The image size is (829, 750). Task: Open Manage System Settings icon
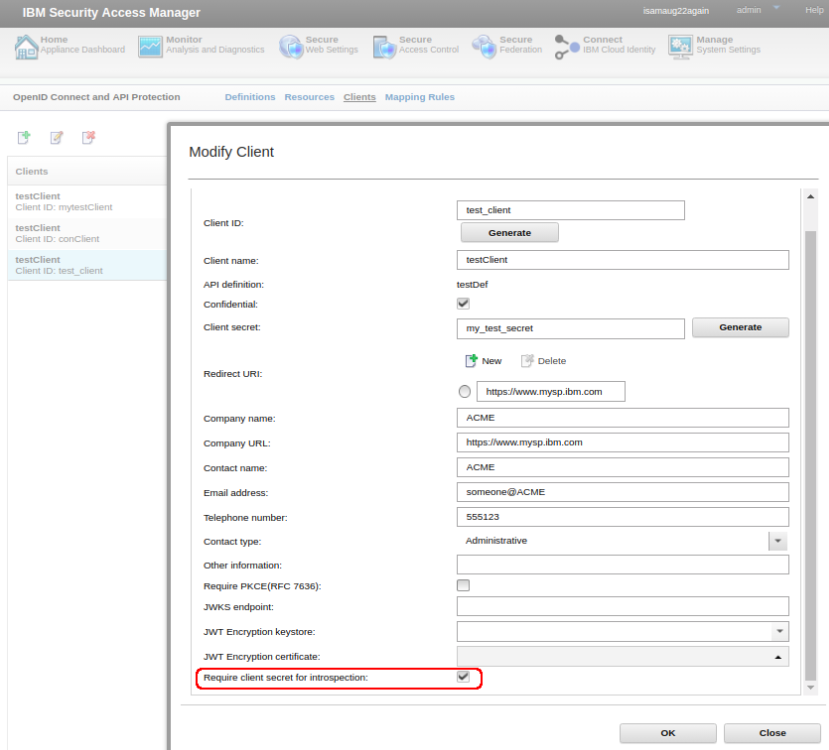[680, 47]
